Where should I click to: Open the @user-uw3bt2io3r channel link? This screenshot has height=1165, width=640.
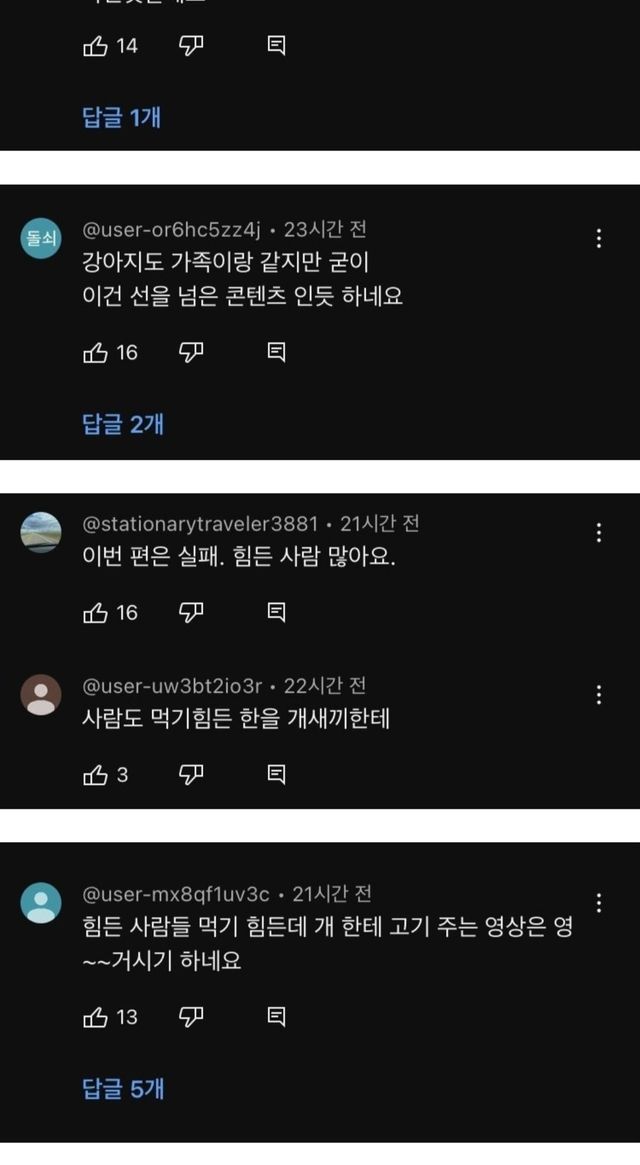point(172,685)
